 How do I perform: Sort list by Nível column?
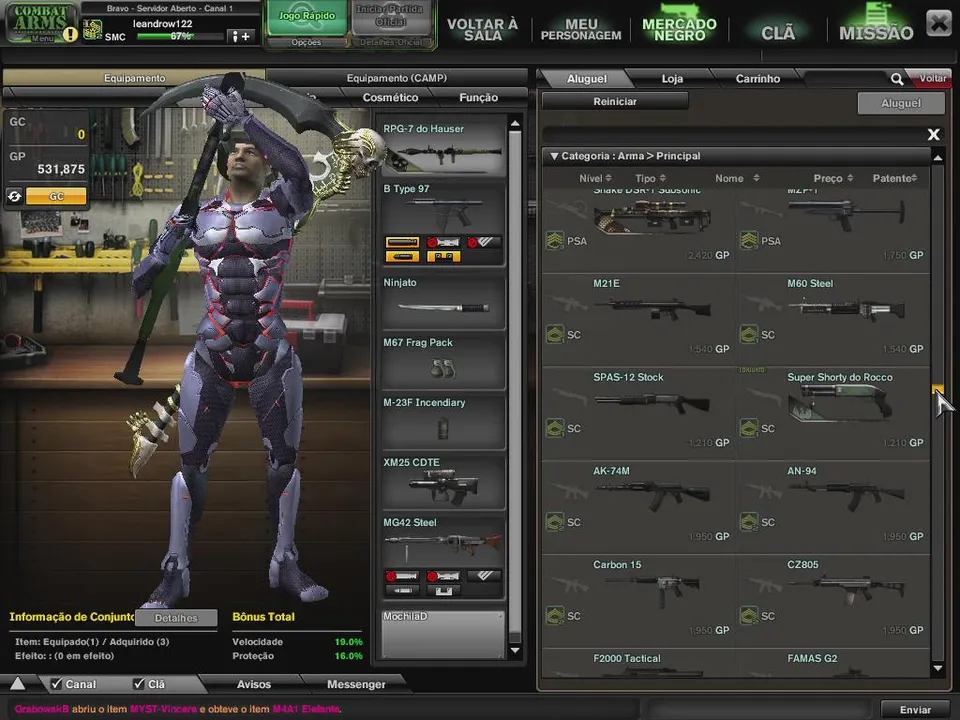(x=595, y=178)
